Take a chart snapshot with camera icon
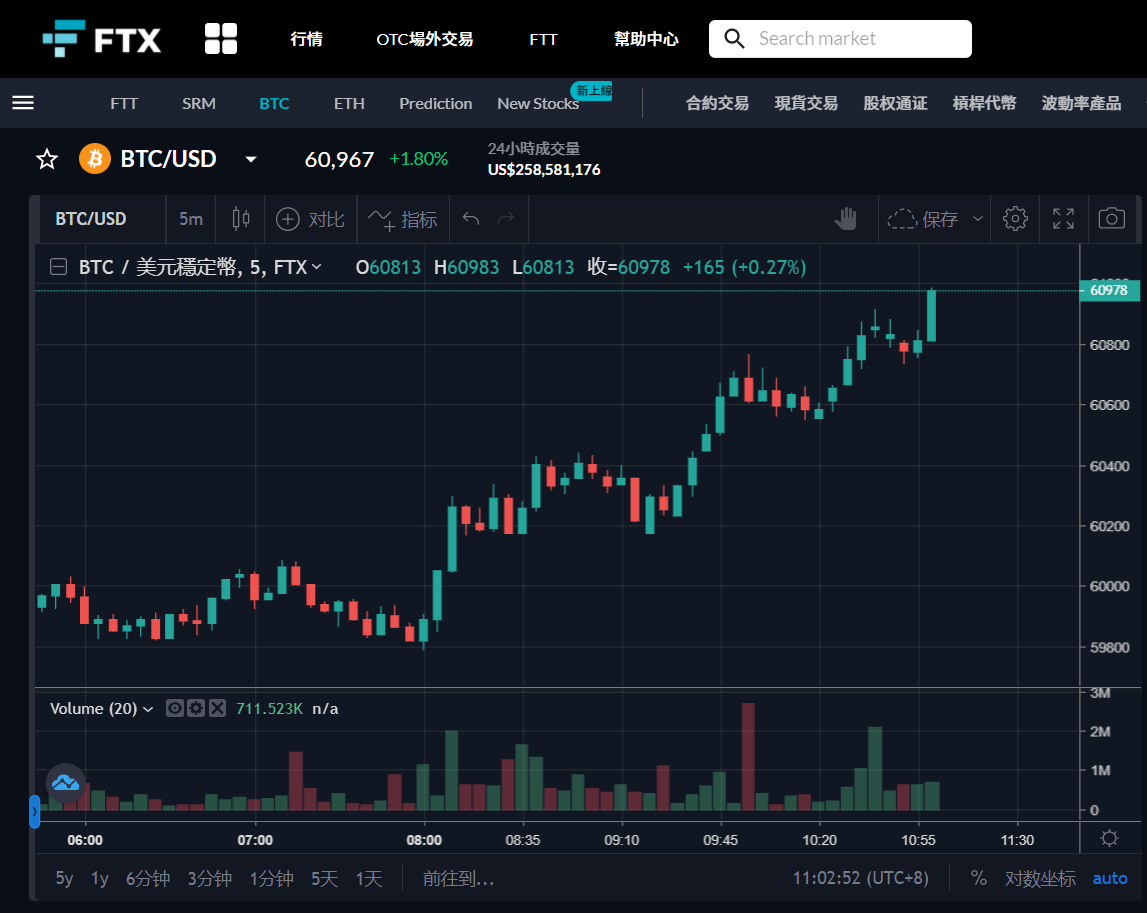 coord(1111,219)
